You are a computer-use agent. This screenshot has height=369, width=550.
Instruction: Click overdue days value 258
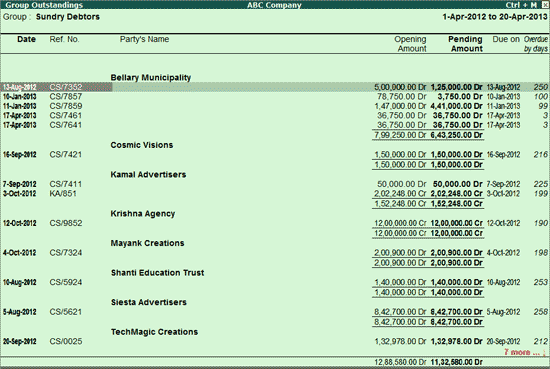(x=541, y=312)
